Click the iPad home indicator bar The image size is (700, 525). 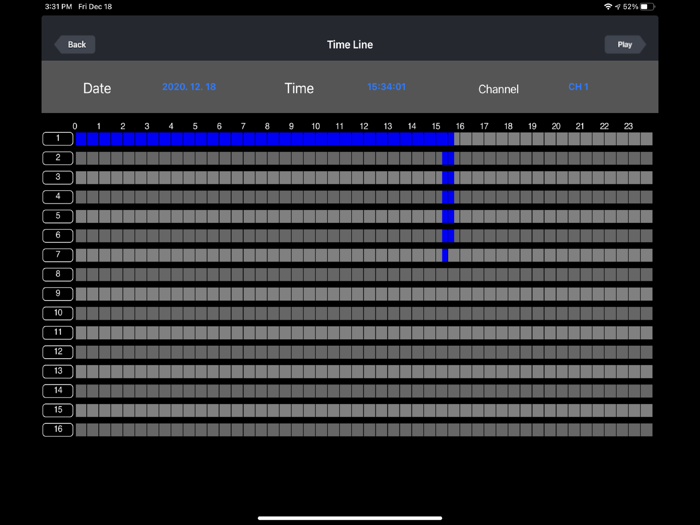(350, 518)
